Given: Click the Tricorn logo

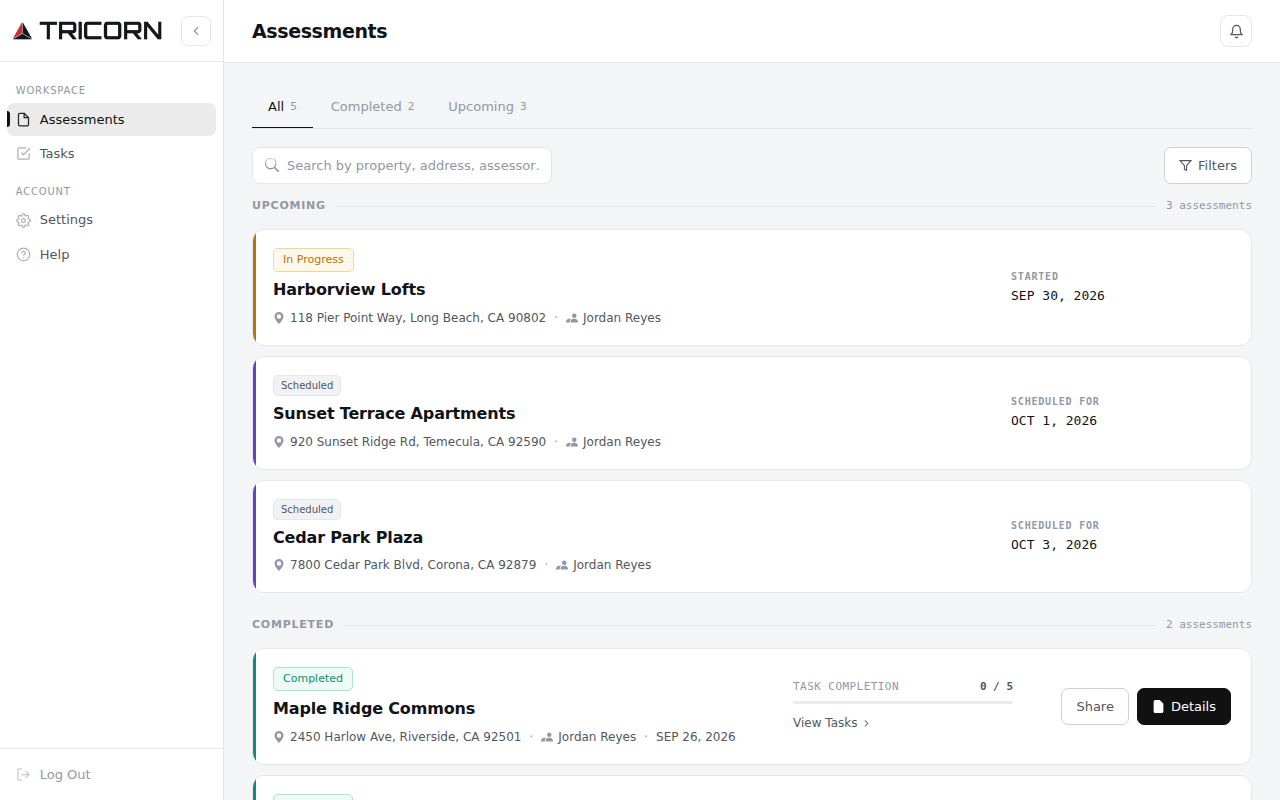Looking at the screenshot, I should (87, 31).
